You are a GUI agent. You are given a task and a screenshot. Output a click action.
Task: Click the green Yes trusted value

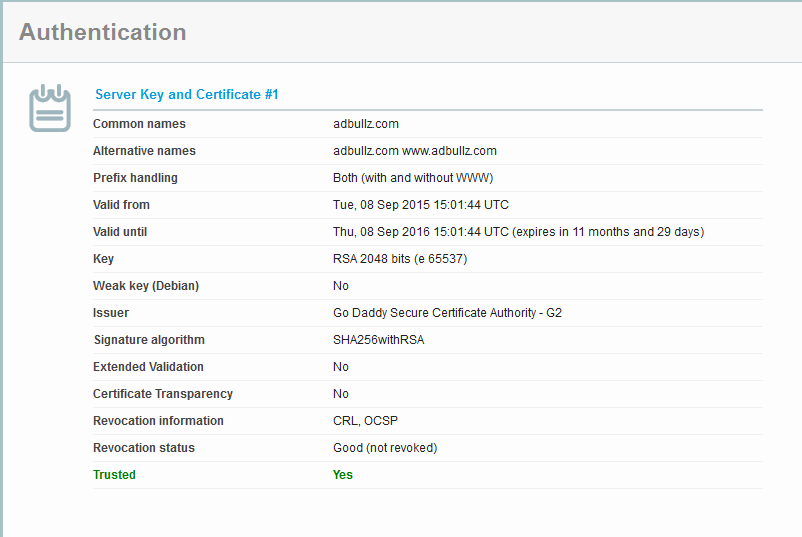(343, 475)
